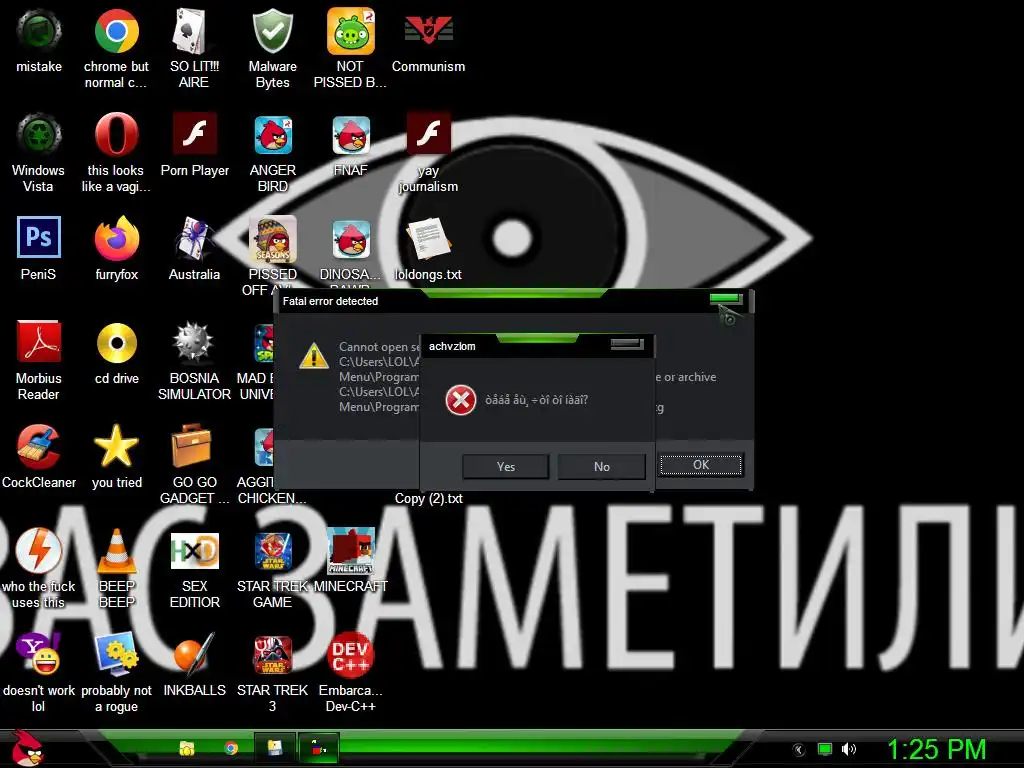Select the 'CockCleaner' icon

point(39,446)
